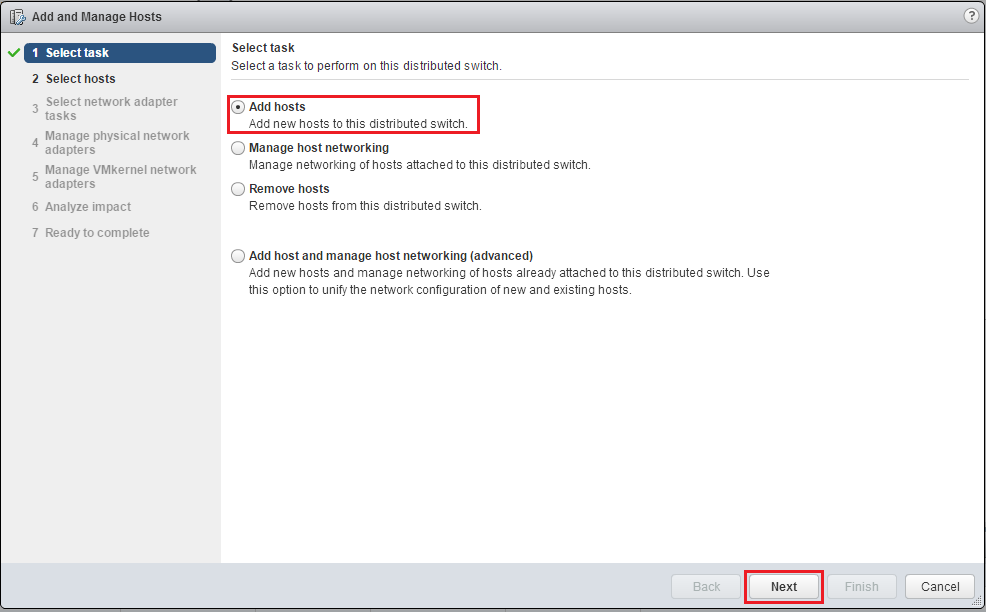This screenshot has height=612, width=986.
Task: Jump to step 3 Select network adapter tasks
Action: pyautogui.click(x=110, y=109)
